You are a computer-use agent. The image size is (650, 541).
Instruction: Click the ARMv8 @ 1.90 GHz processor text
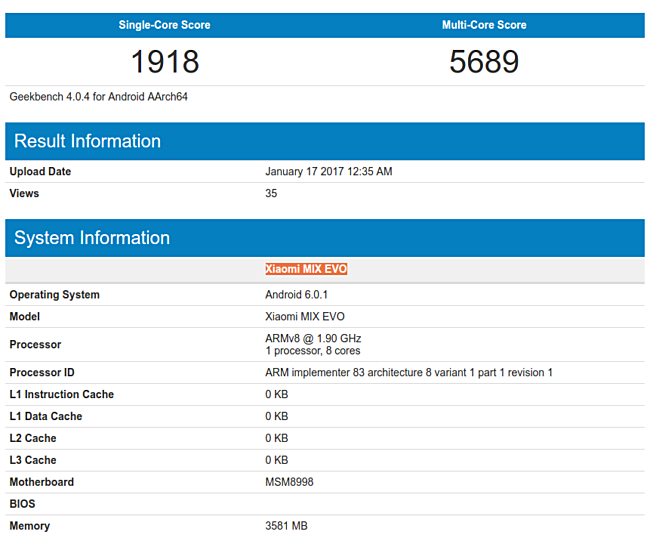pos(313,338)
